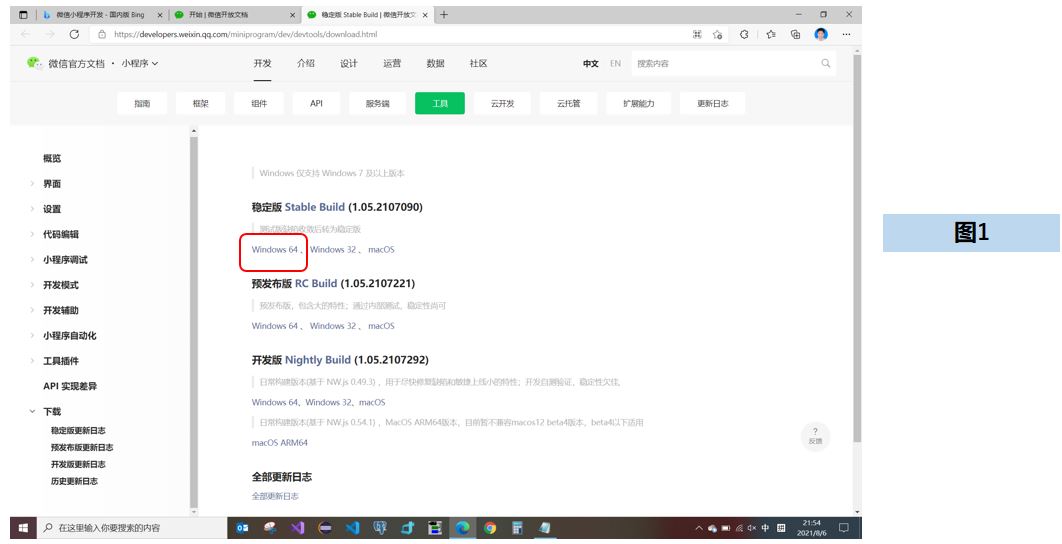Open Visual Studio purple icon in taskbar

tap(297, 528)
